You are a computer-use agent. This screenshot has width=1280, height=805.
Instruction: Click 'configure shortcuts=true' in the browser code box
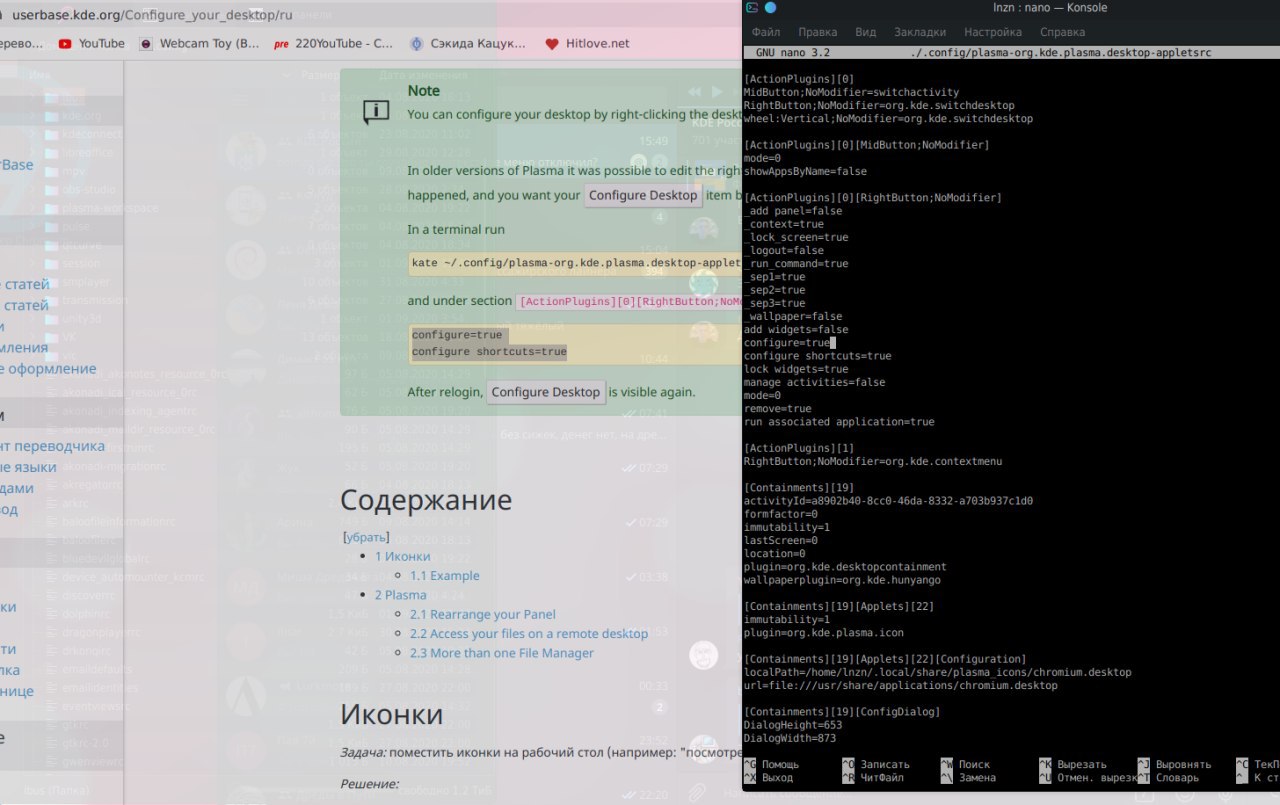[x=489, y=352]
